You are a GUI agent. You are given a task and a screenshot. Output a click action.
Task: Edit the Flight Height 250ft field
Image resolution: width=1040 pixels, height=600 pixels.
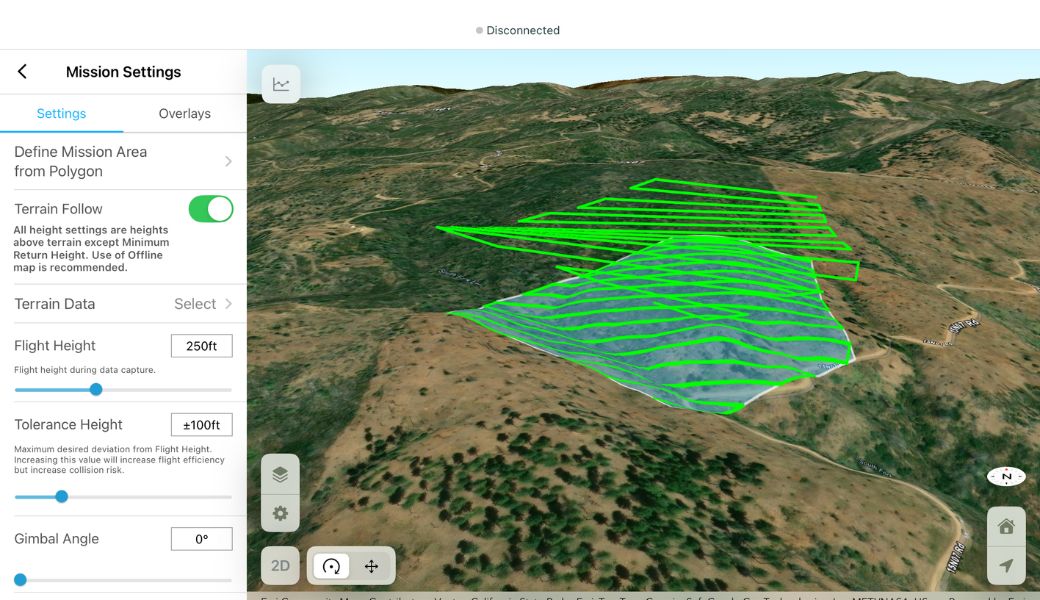(202, 346)
